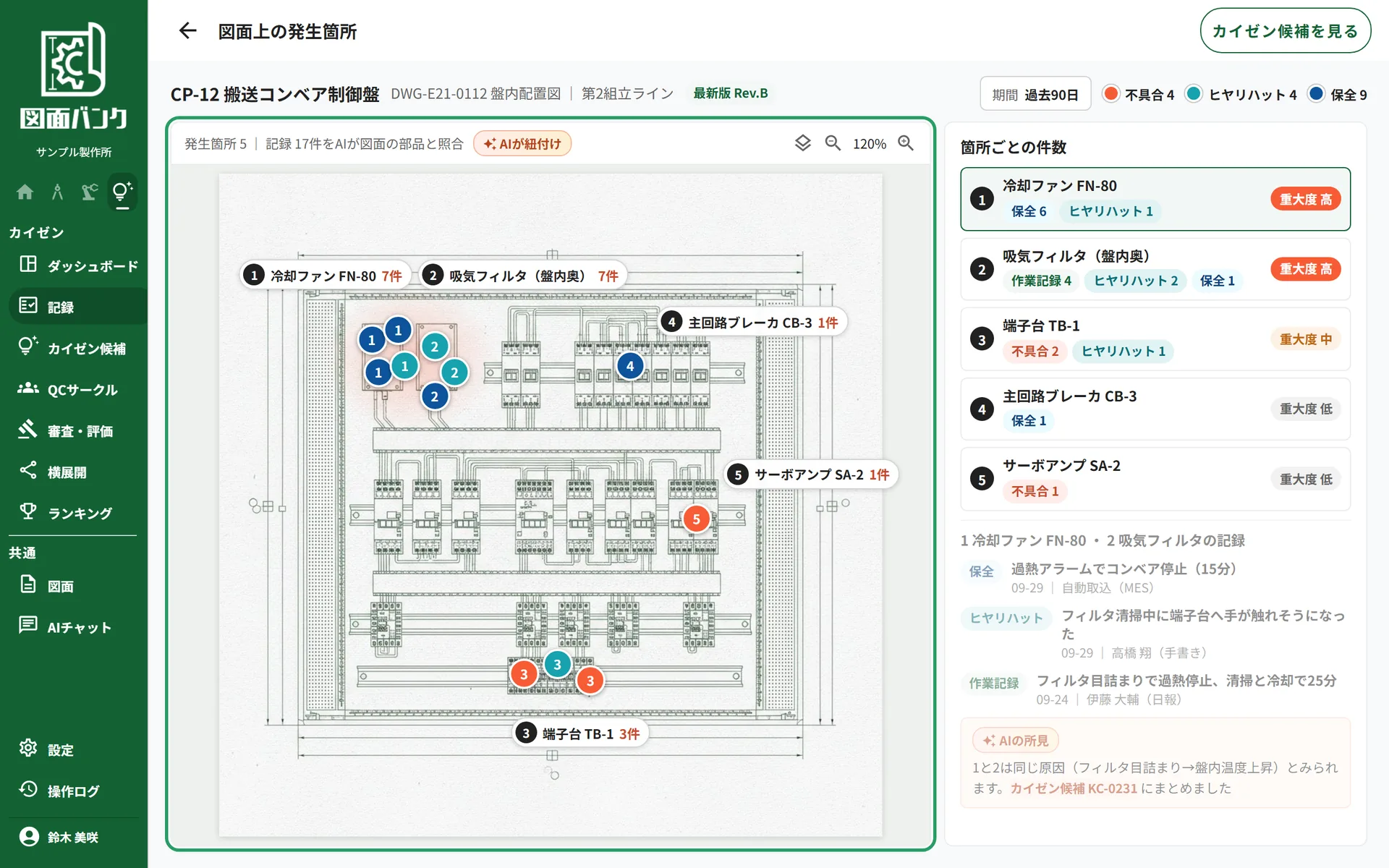Open ダッシュボード in sidebar
The width and height of the screenshot is (1389, 868).
(x=77, y=265)
